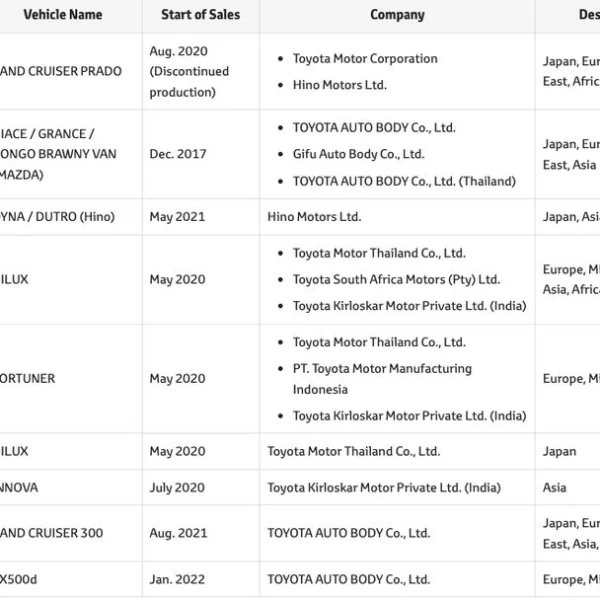
Task: Click the Company column header
Action: tap(397, 15)
